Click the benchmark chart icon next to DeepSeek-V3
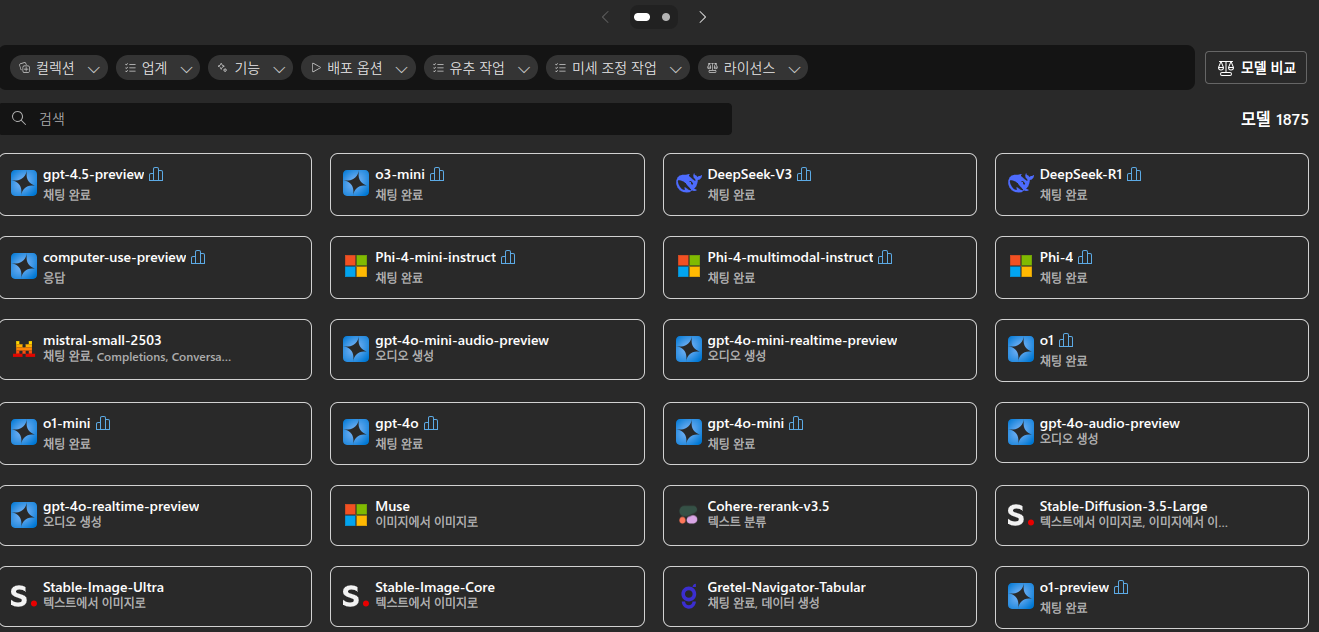This screenshot has height=632, width=1319. pyautogui.click(x=804, y=174)
